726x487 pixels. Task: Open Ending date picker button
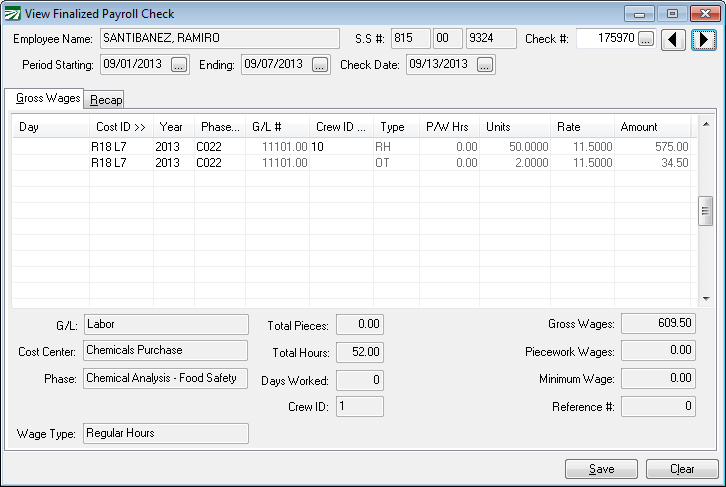point(319,65)
